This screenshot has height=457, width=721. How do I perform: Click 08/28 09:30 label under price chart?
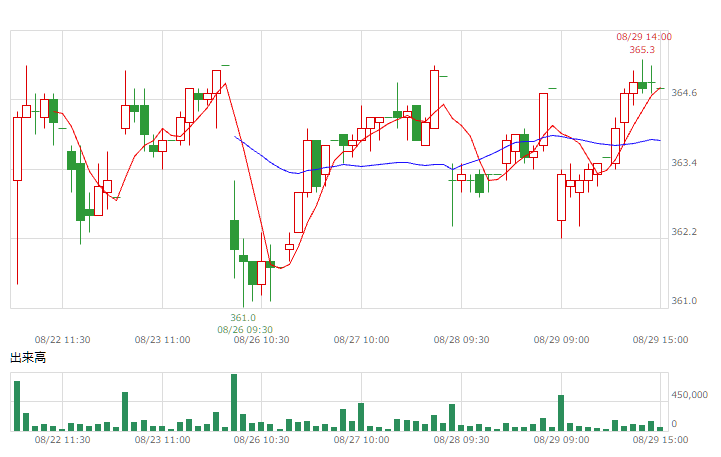click(x=461, y=340)
